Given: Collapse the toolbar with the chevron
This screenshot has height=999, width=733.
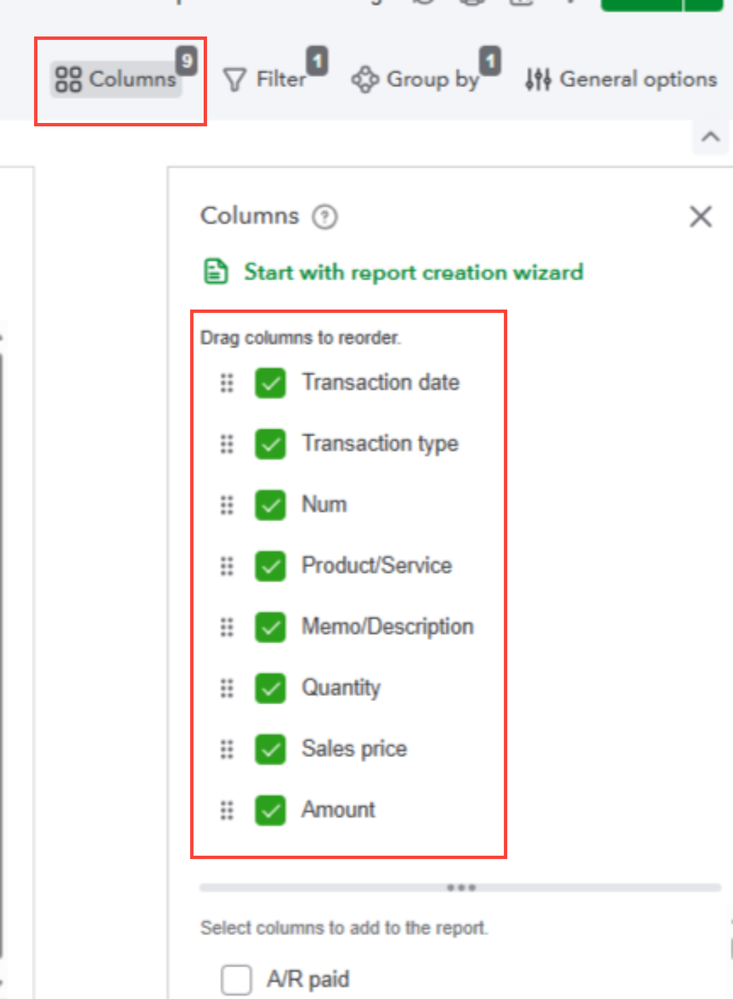Looking at the screenshot, I should tap(711, 137).
